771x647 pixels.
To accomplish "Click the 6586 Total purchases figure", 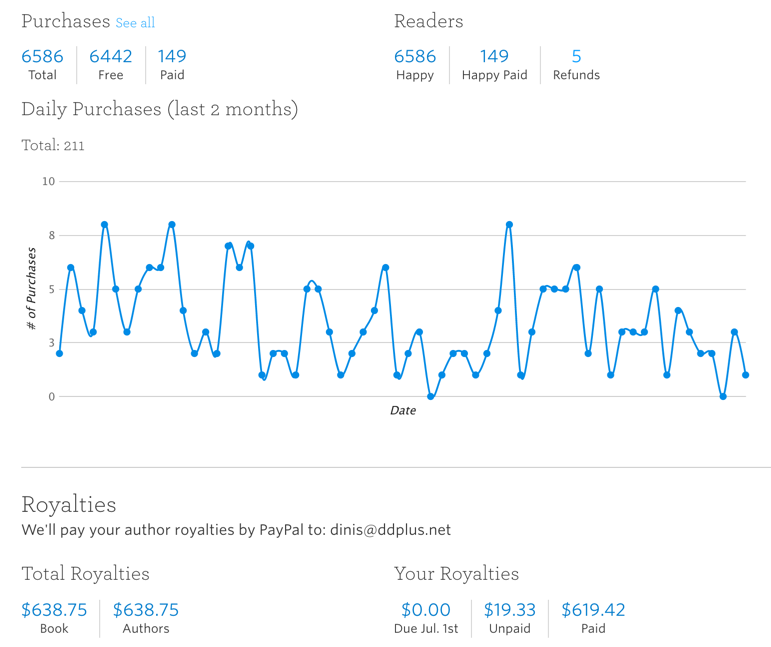I will tap(42, 57).
